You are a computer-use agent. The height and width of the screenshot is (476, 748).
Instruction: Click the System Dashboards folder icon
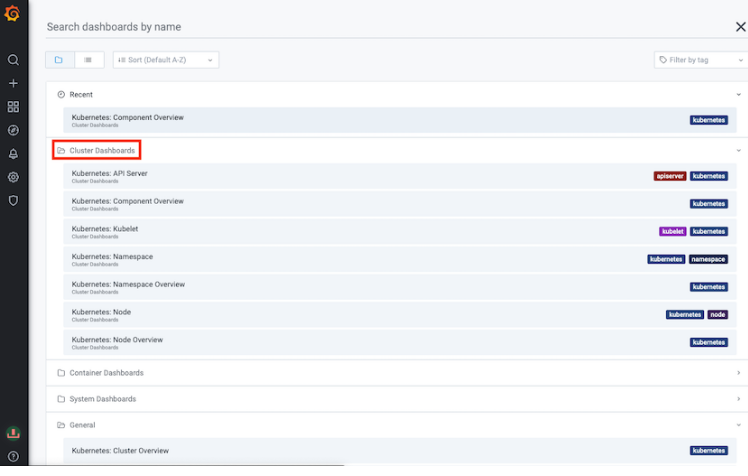click(x=61, y=399)
